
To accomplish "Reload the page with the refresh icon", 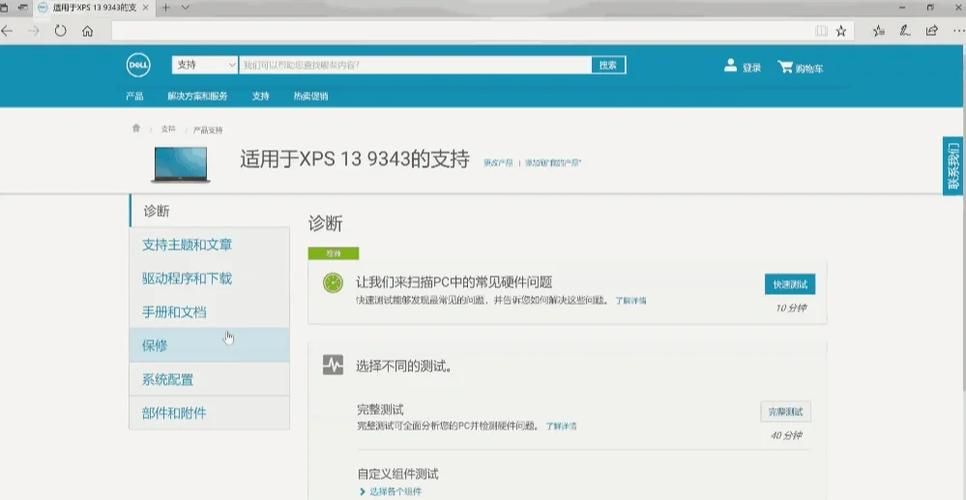I will 60,31.
